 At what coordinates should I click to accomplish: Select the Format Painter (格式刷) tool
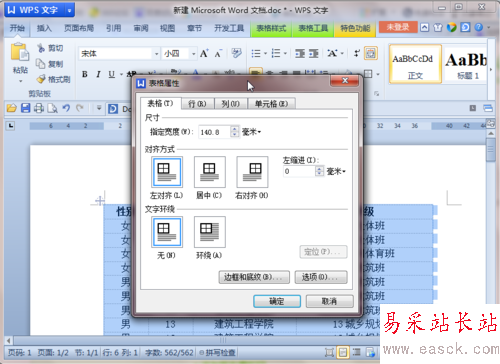pyautogui.click(x=53, y=79)
